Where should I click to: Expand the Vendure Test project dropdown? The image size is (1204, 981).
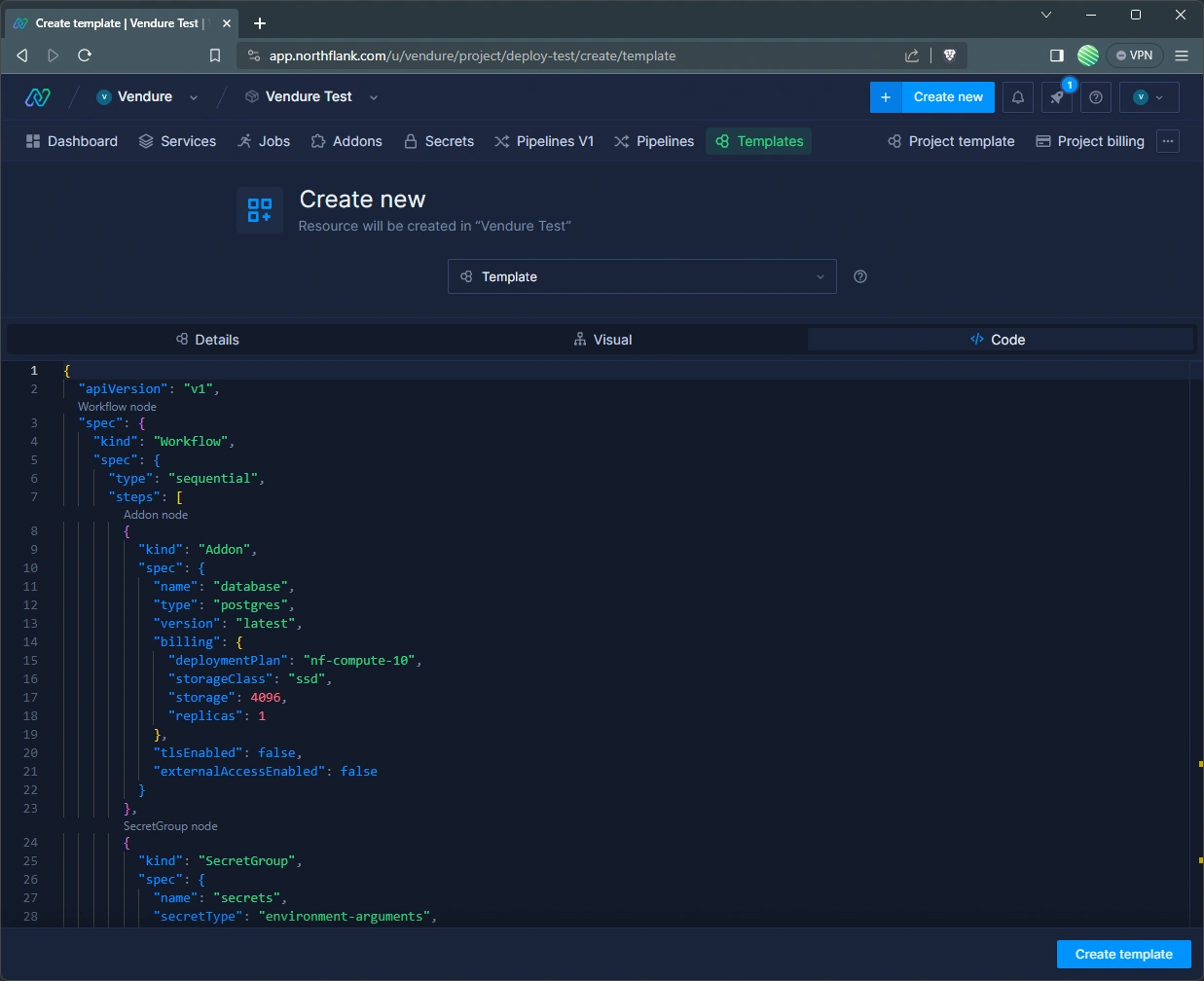tap(373, 96)
